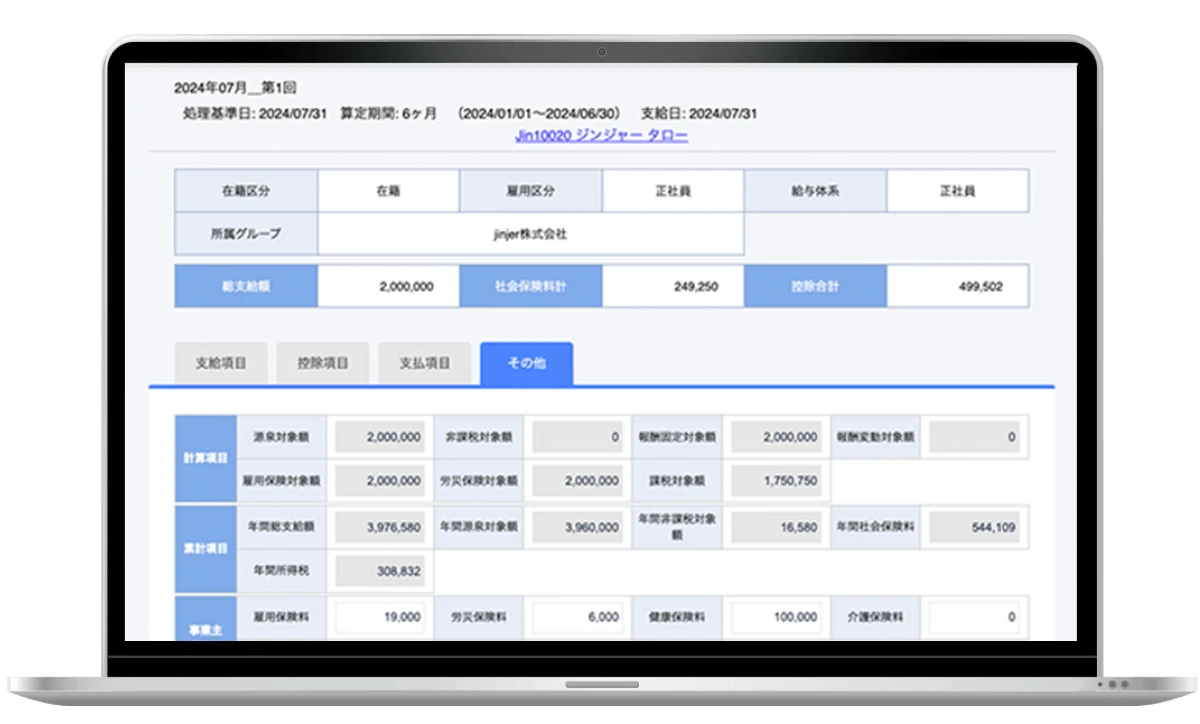Open employee link Jin10020 ジンジャー タロー
The width and height of the screenshot is (1200, 724).
click(x=601, y=136)
